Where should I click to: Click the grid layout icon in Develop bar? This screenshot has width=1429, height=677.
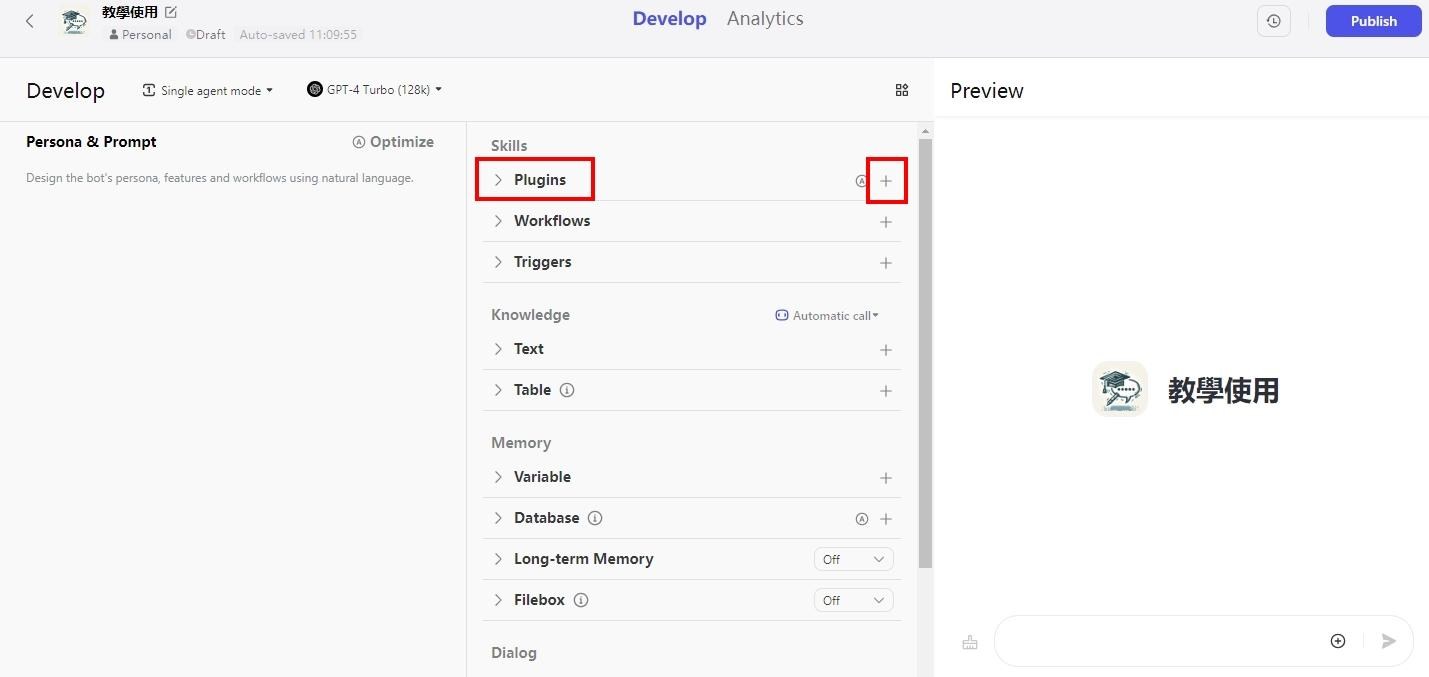901,90
